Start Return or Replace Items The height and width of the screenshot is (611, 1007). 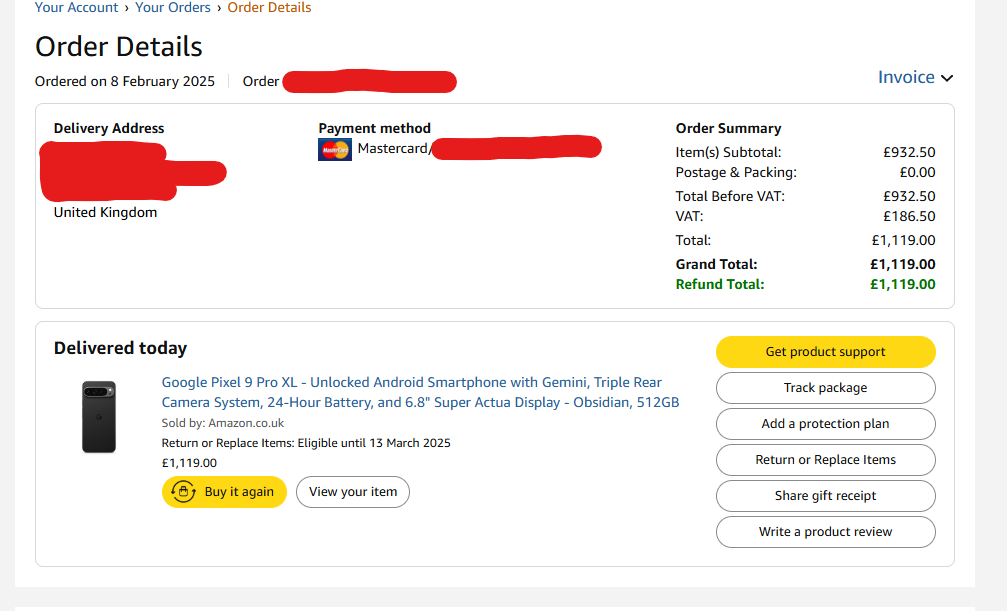pos(825,460)
